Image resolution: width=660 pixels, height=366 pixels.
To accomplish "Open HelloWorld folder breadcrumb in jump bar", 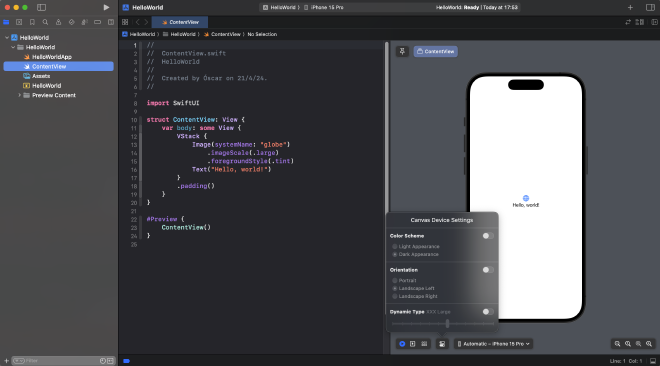I will point(179,34).
